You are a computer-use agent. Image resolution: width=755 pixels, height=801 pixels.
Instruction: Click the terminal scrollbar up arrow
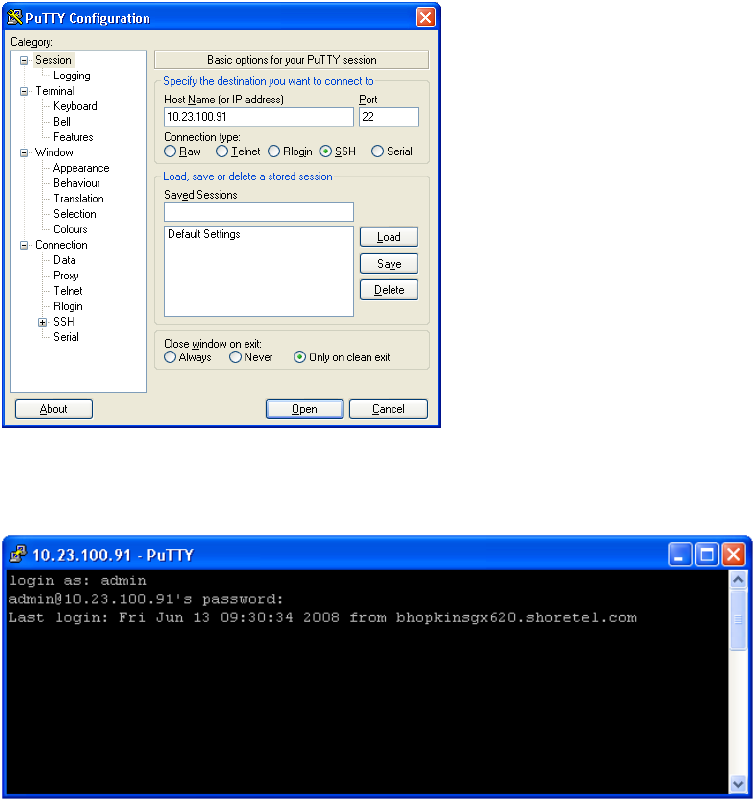pos(738,580)
